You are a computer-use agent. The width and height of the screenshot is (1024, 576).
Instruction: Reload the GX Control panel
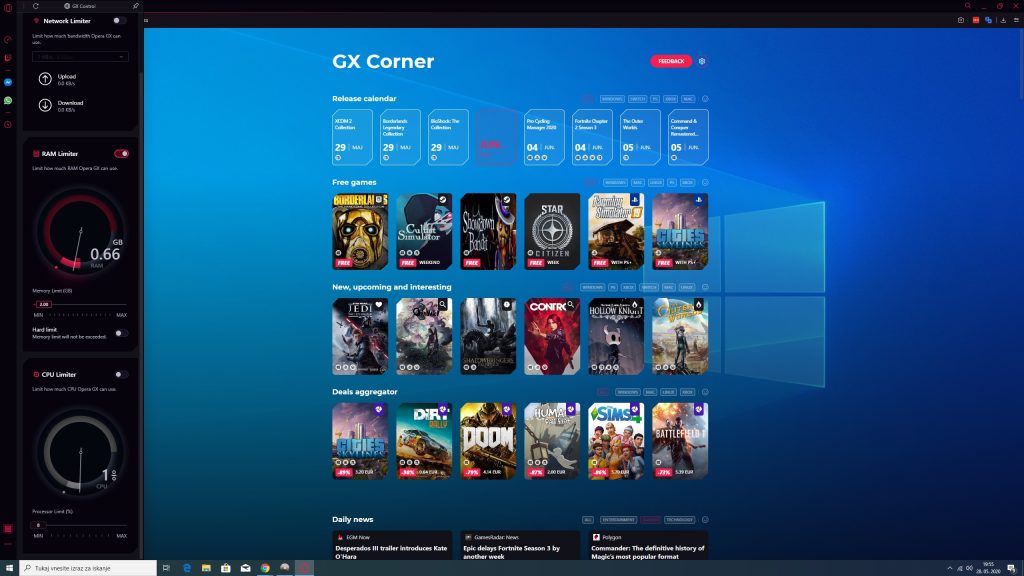tap(36, 6)
